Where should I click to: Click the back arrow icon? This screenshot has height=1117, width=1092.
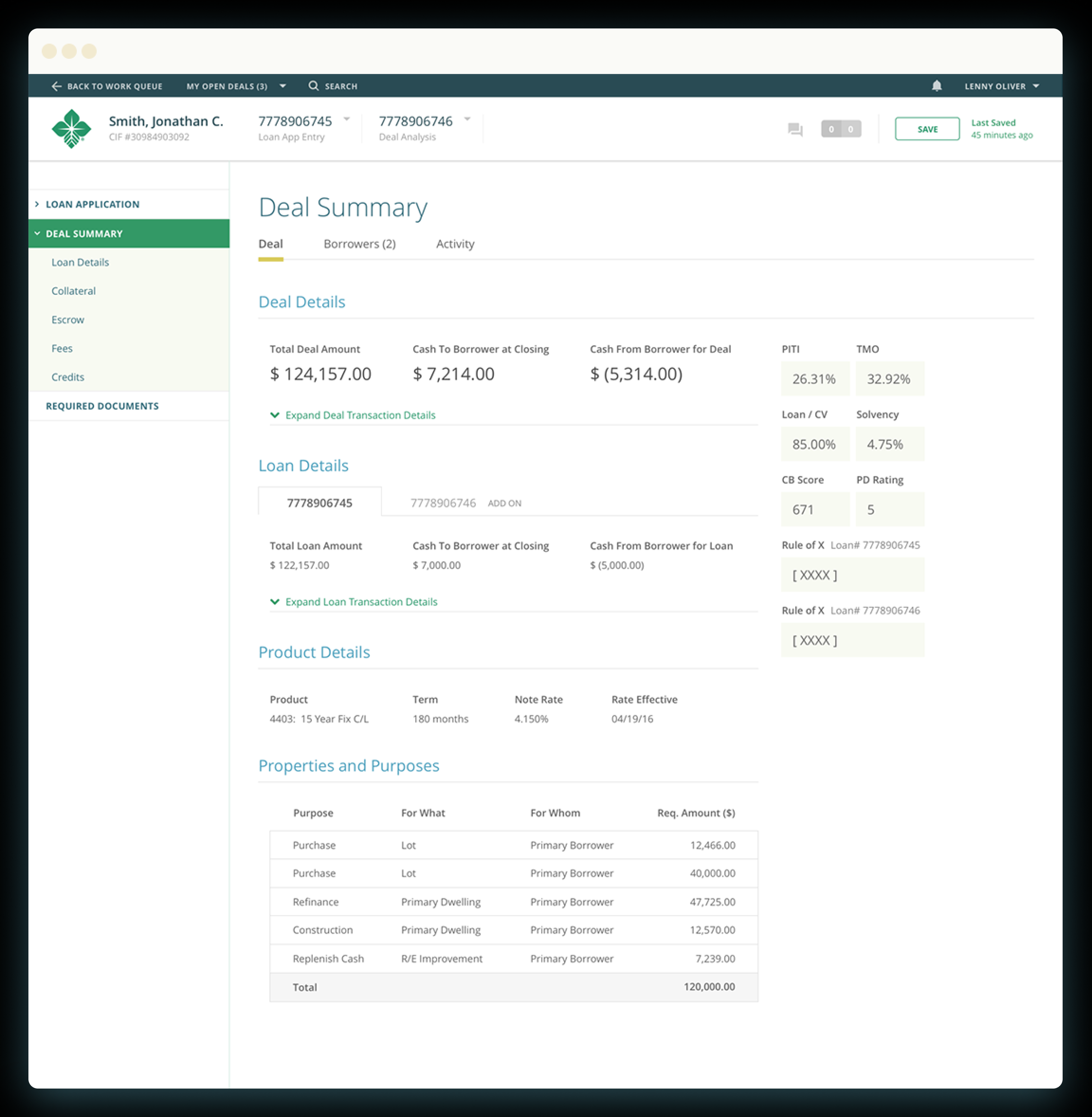point(56,86)
